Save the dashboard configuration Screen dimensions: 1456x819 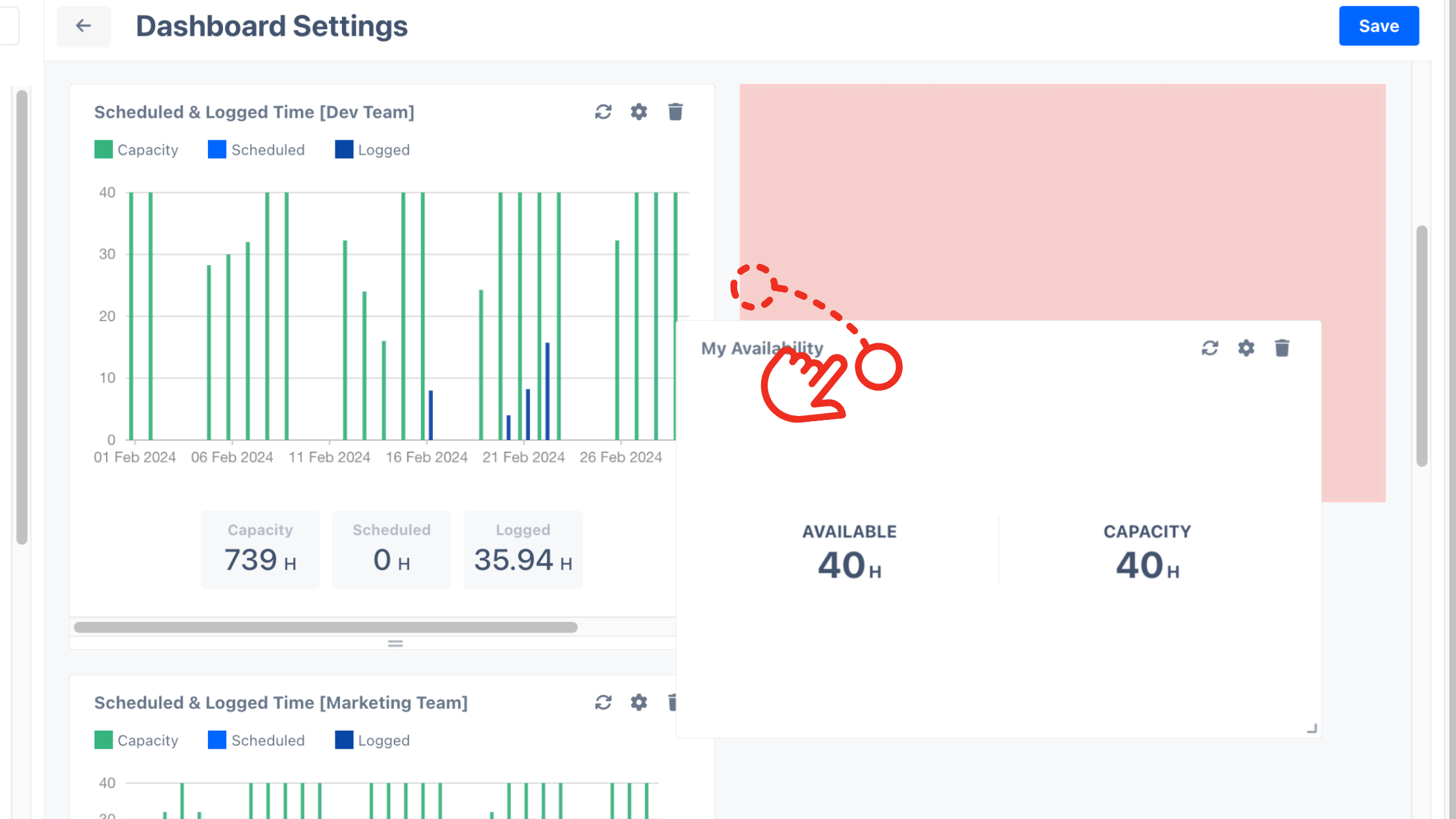click(x=1378, y=26)
